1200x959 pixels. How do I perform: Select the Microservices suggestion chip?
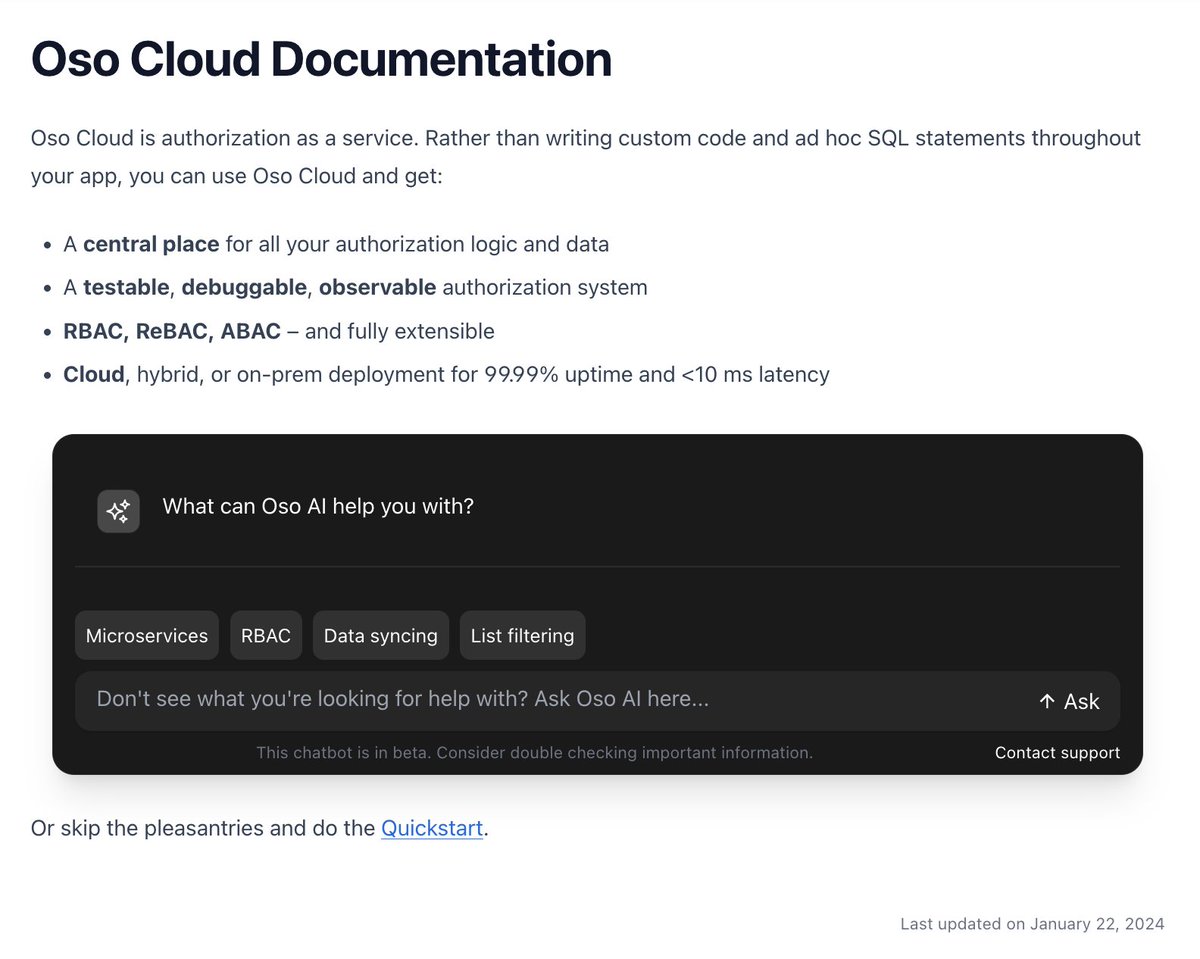tap(147, 636)
